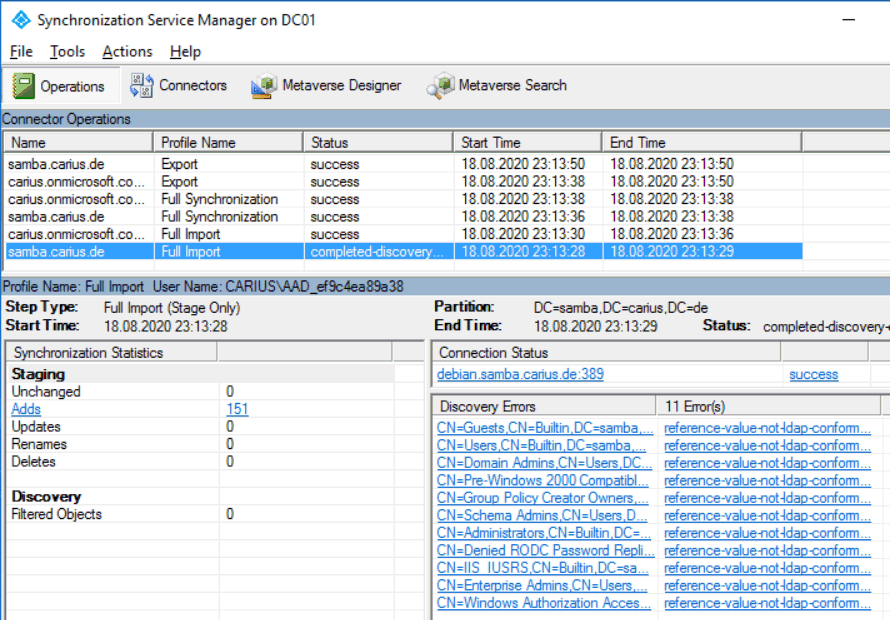Click the Renames statistics row label

coord(39,444)
